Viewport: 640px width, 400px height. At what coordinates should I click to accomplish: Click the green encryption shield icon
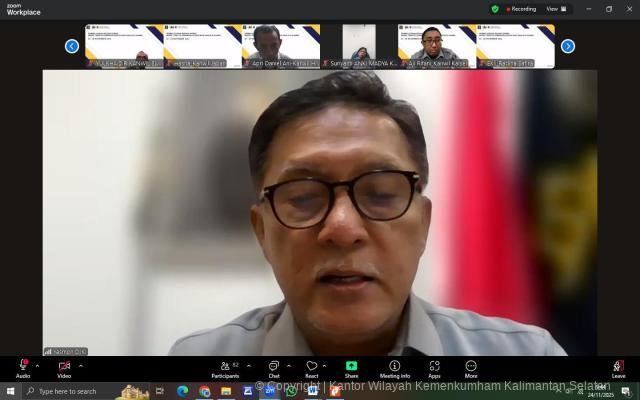click(x=495, y=9)
